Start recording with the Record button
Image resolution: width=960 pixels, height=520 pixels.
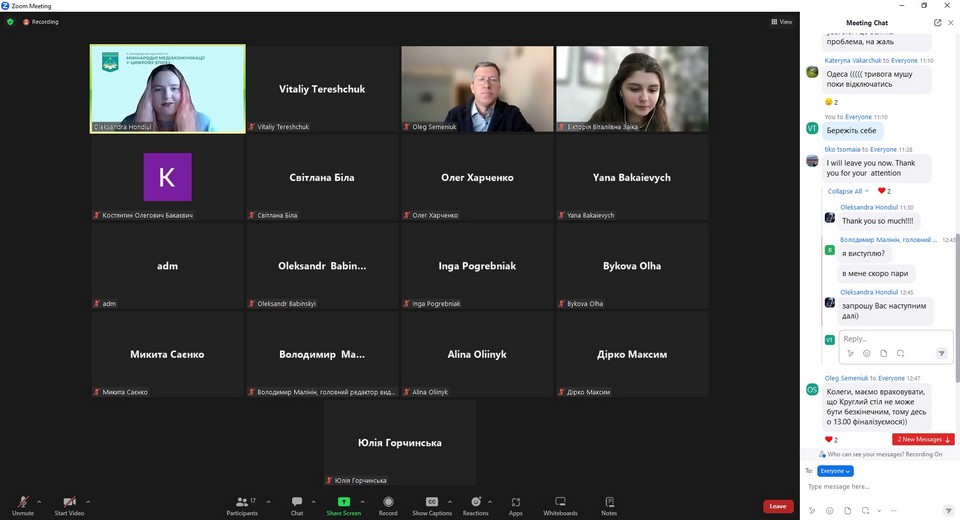coord(388,503)
